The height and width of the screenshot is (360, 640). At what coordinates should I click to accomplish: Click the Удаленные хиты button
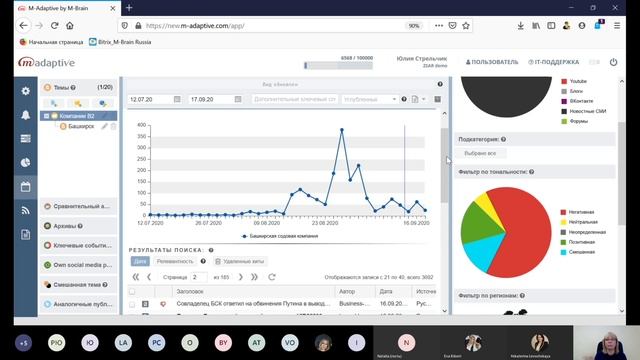click(240, 261)
